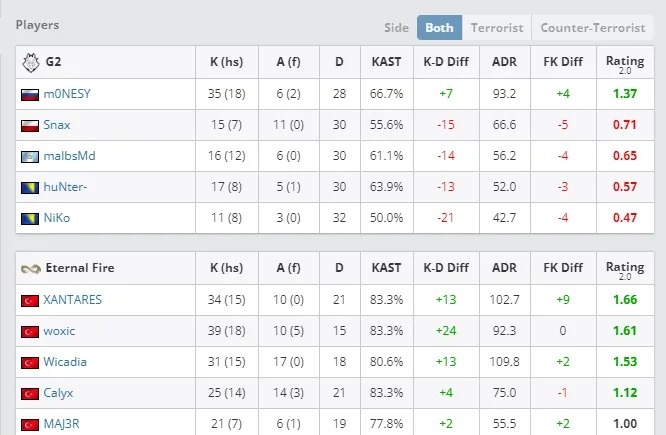Viewport: 666px width, 435px height.
Task: Click the flag icon beside huNter-
Action: click(x=30, y=188)
